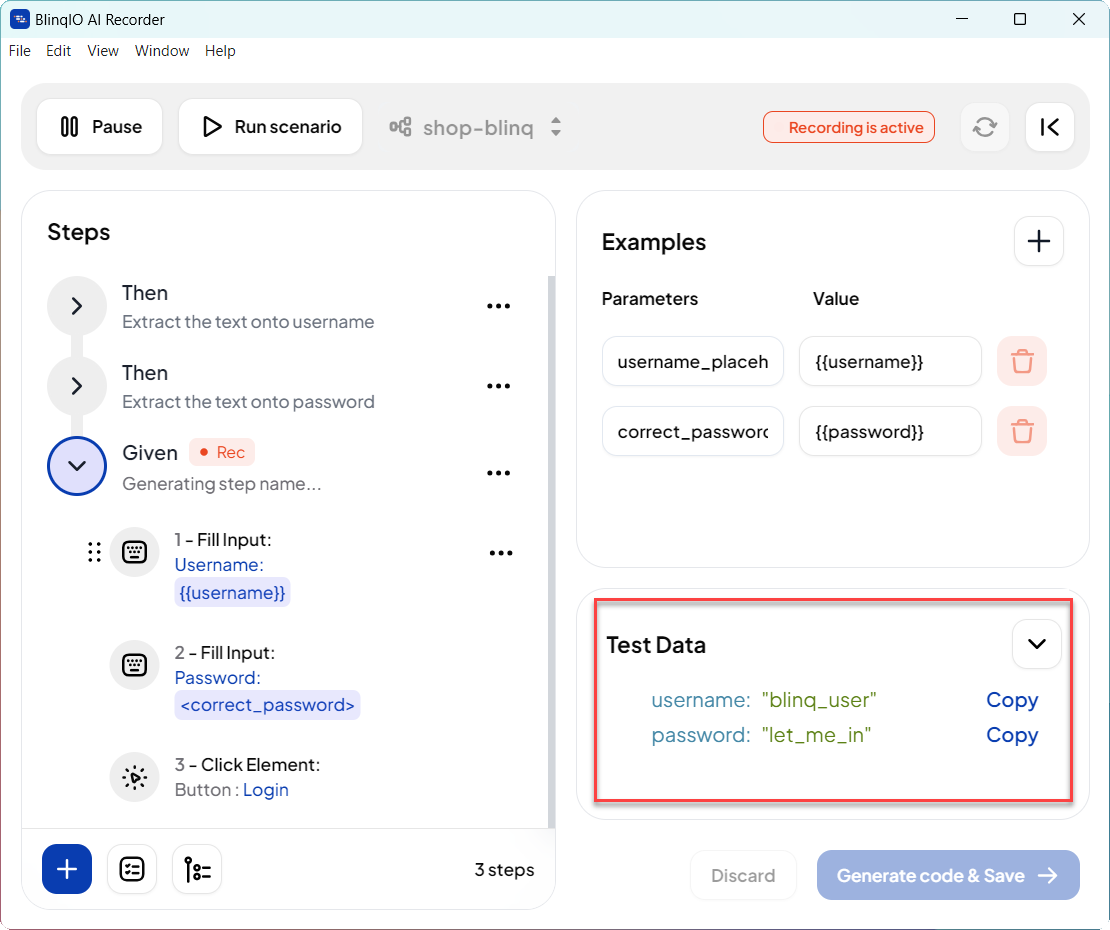This screenshot has width=1110, height=930.
Task: Click the refresh sync icon
Action: (x=985, y=127)
